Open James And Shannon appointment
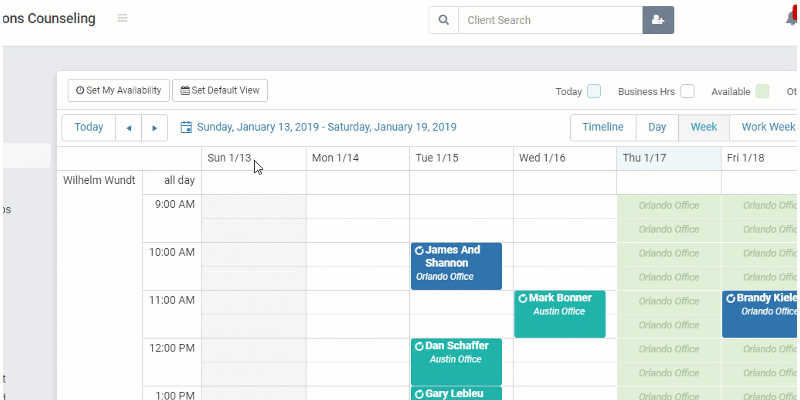Viewport: 800px width, 400px height. [x=456, y=266]
